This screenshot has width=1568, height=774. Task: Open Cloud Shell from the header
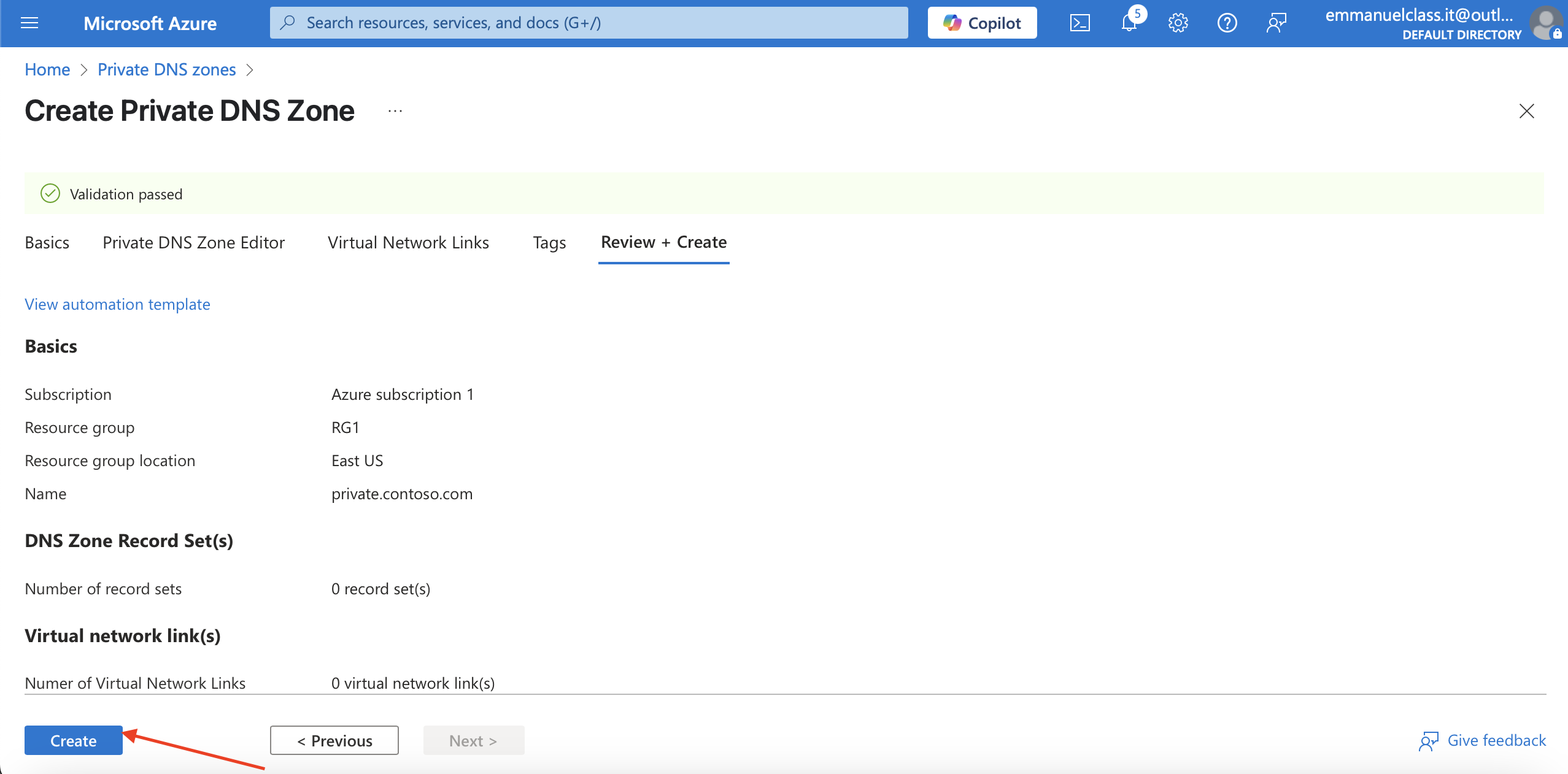tap(1079, 23)
